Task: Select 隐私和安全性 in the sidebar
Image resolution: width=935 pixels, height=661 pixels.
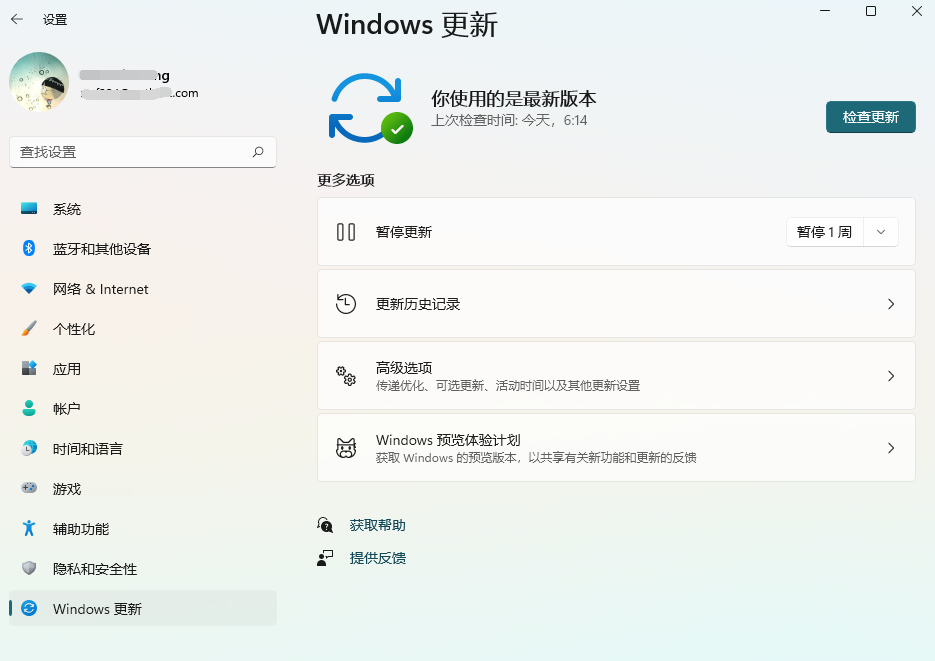Action: pyautogui.click(x=143, y=568)
